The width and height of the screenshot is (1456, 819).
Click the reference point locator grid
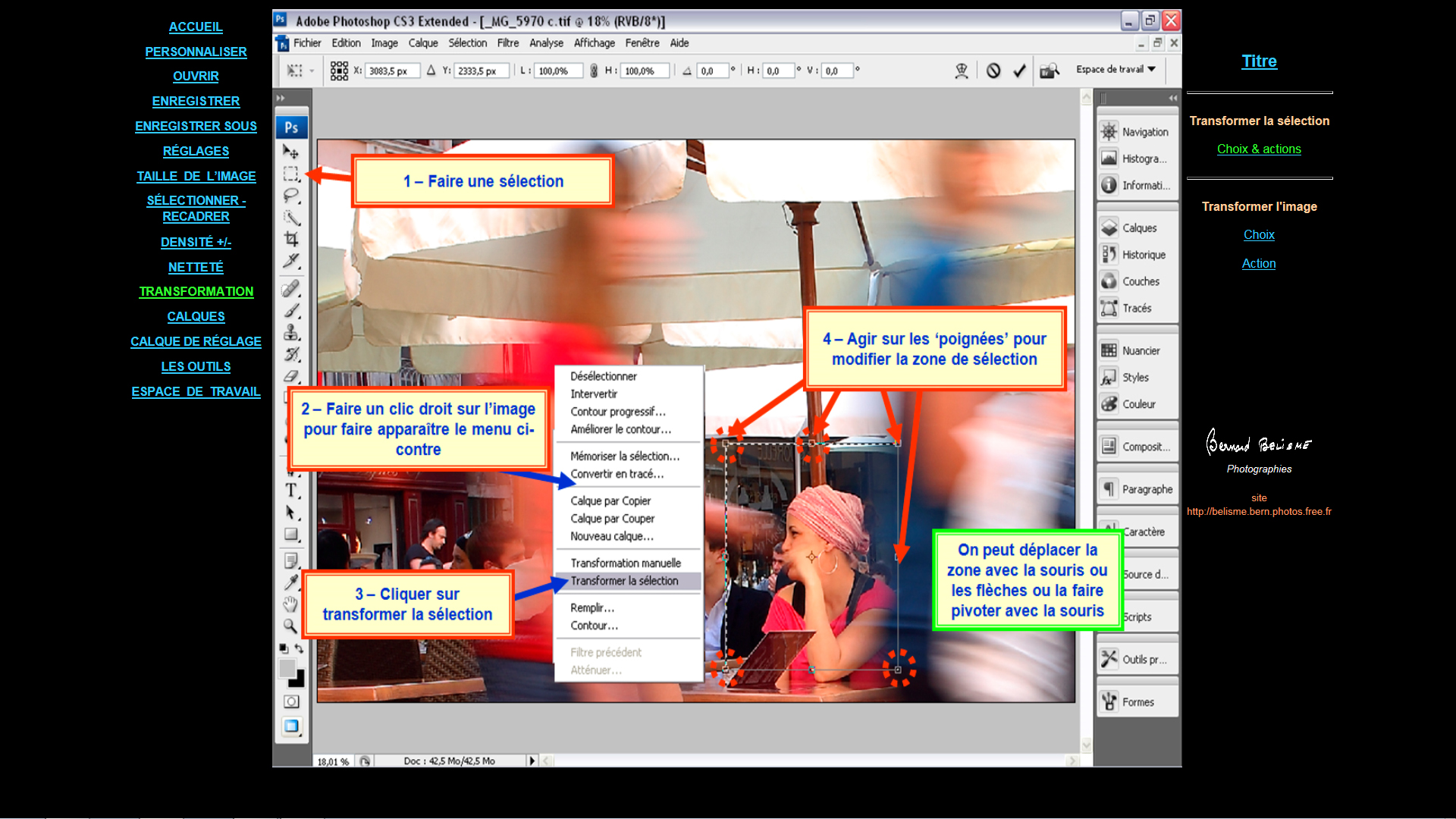tap(339, 71)
